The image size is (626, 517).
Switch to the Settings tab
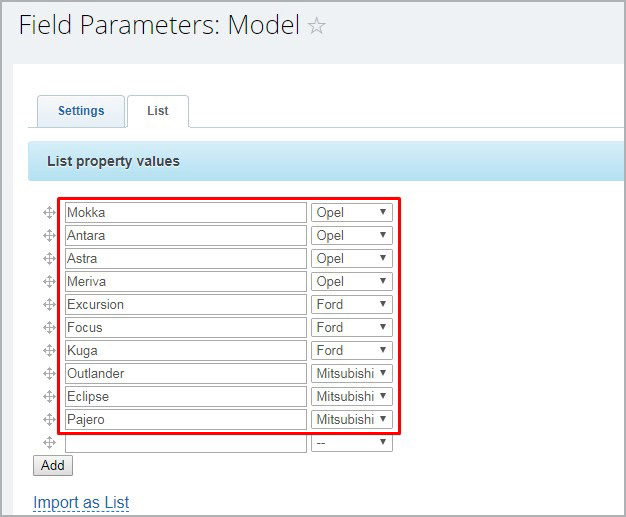coord(81,111)
